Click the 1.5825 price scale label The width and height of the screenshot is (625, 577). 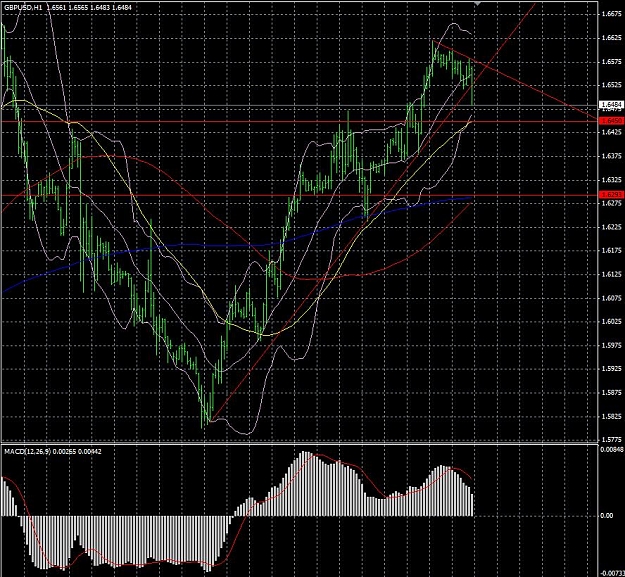pos(612,416)
